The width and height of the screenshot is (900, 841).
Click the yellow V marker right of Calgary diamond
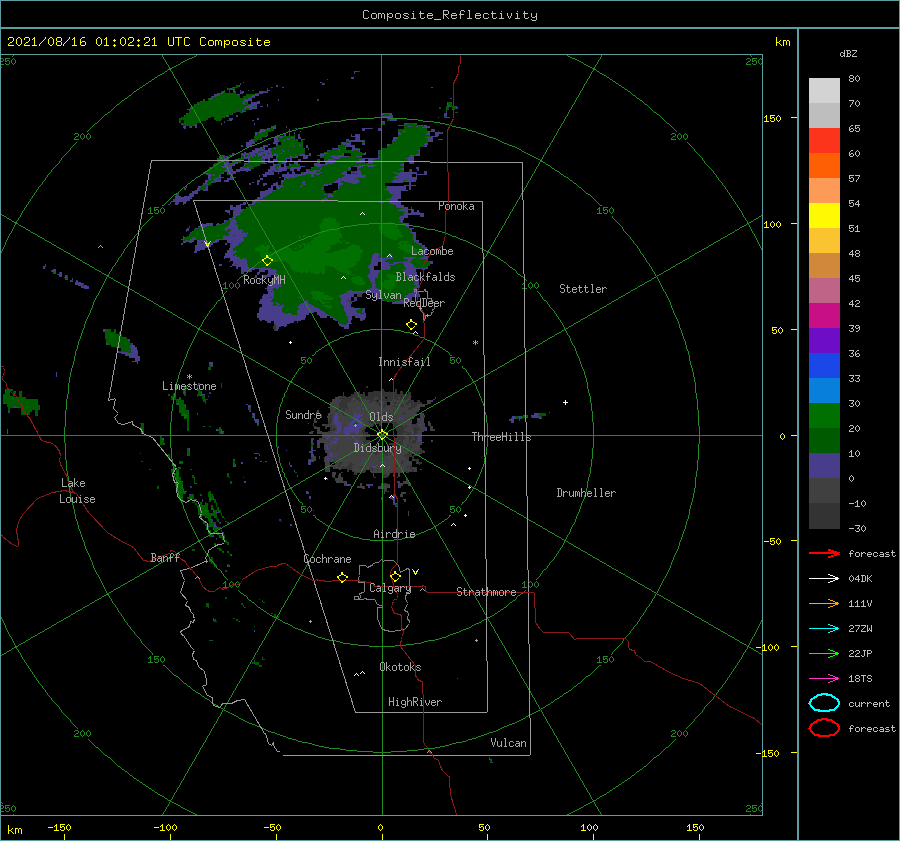(416, 572)
